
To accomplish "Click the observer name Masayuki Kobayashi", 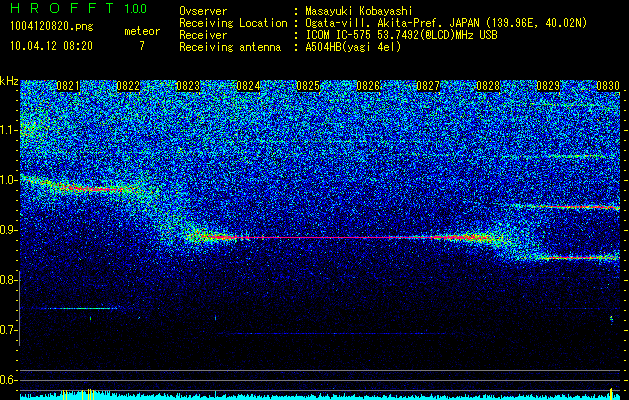I will point(359,11).
